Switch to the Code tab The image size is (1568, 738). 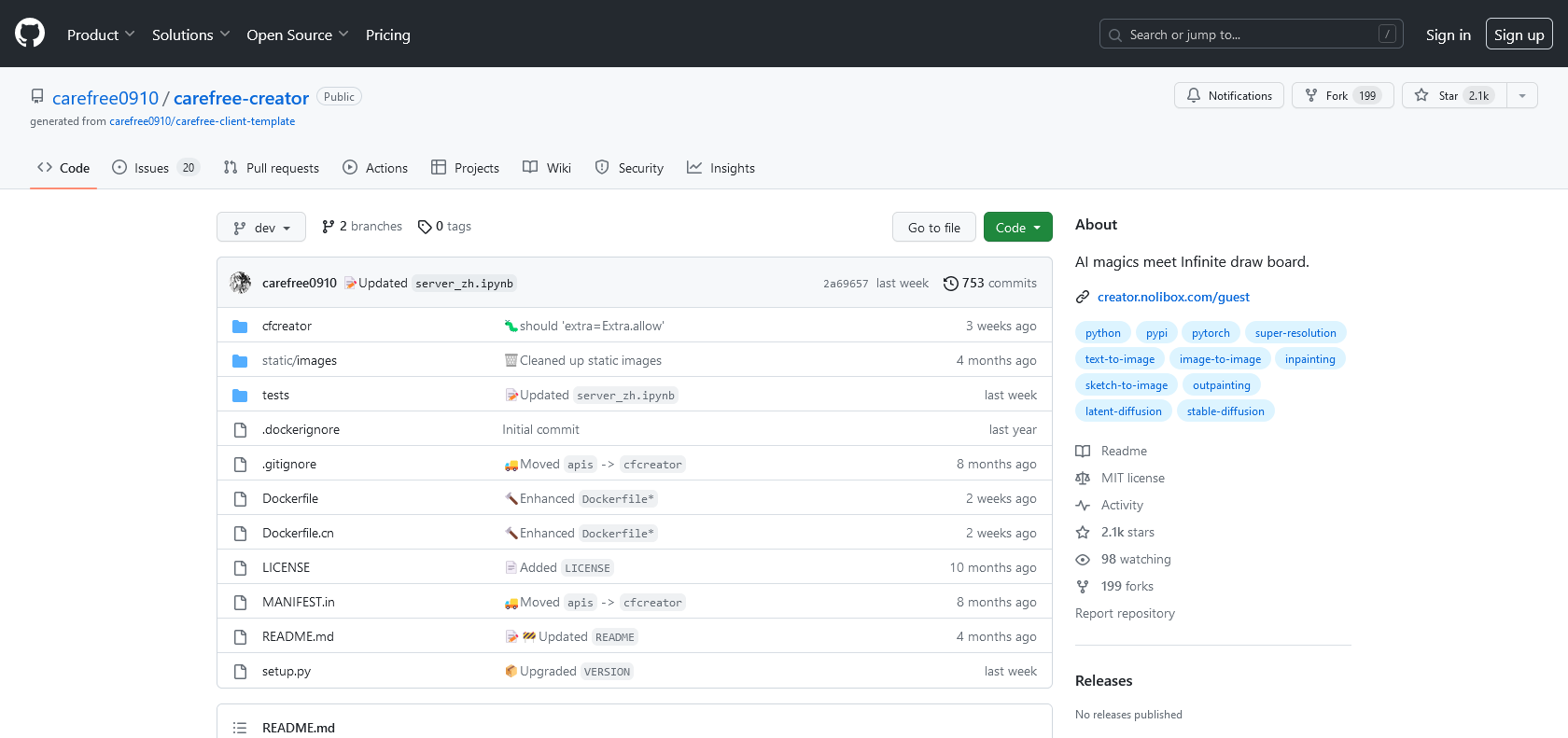pos(63,168)
